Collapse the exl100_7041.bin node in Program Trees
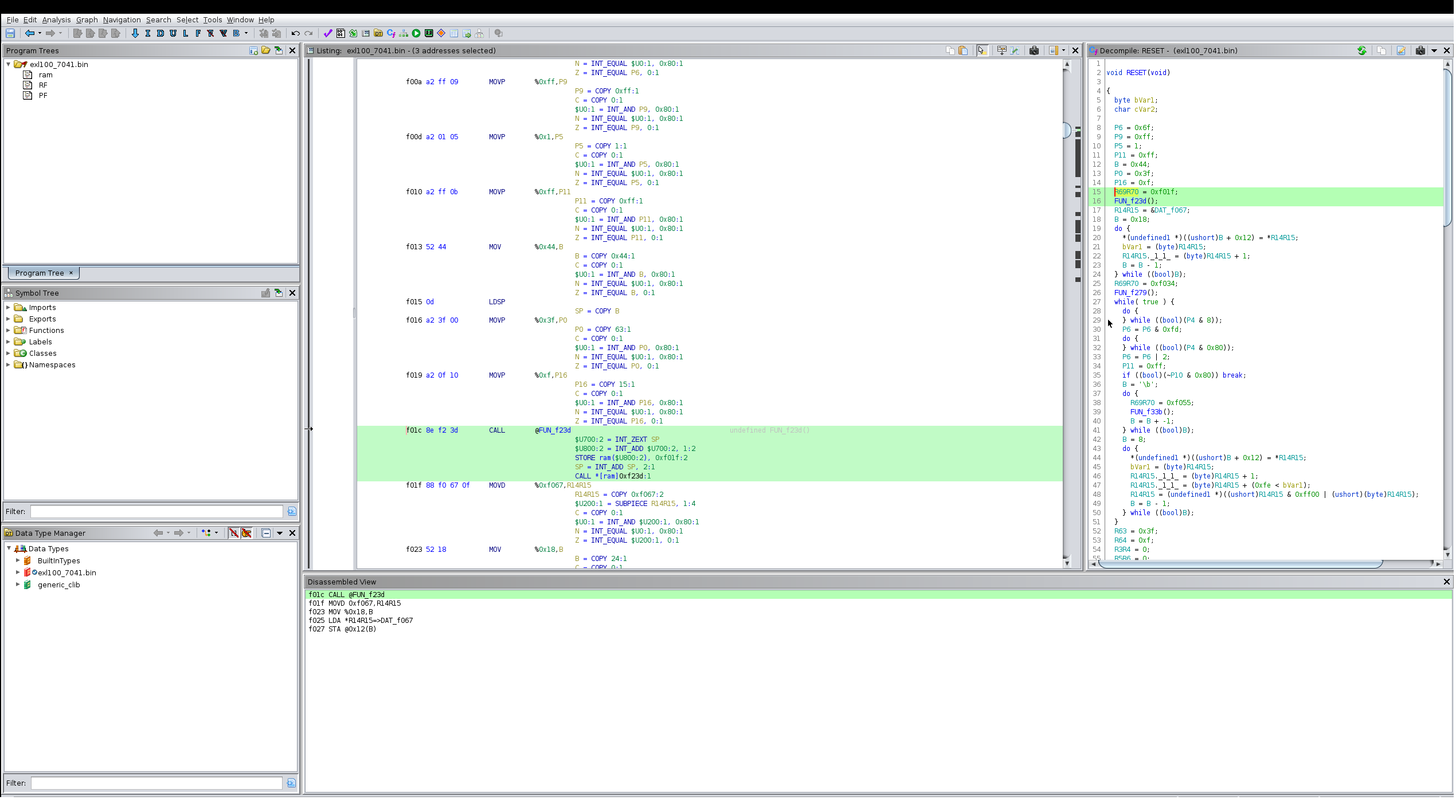The height and width of the screenshot is (812, 1456). [9, 65]
